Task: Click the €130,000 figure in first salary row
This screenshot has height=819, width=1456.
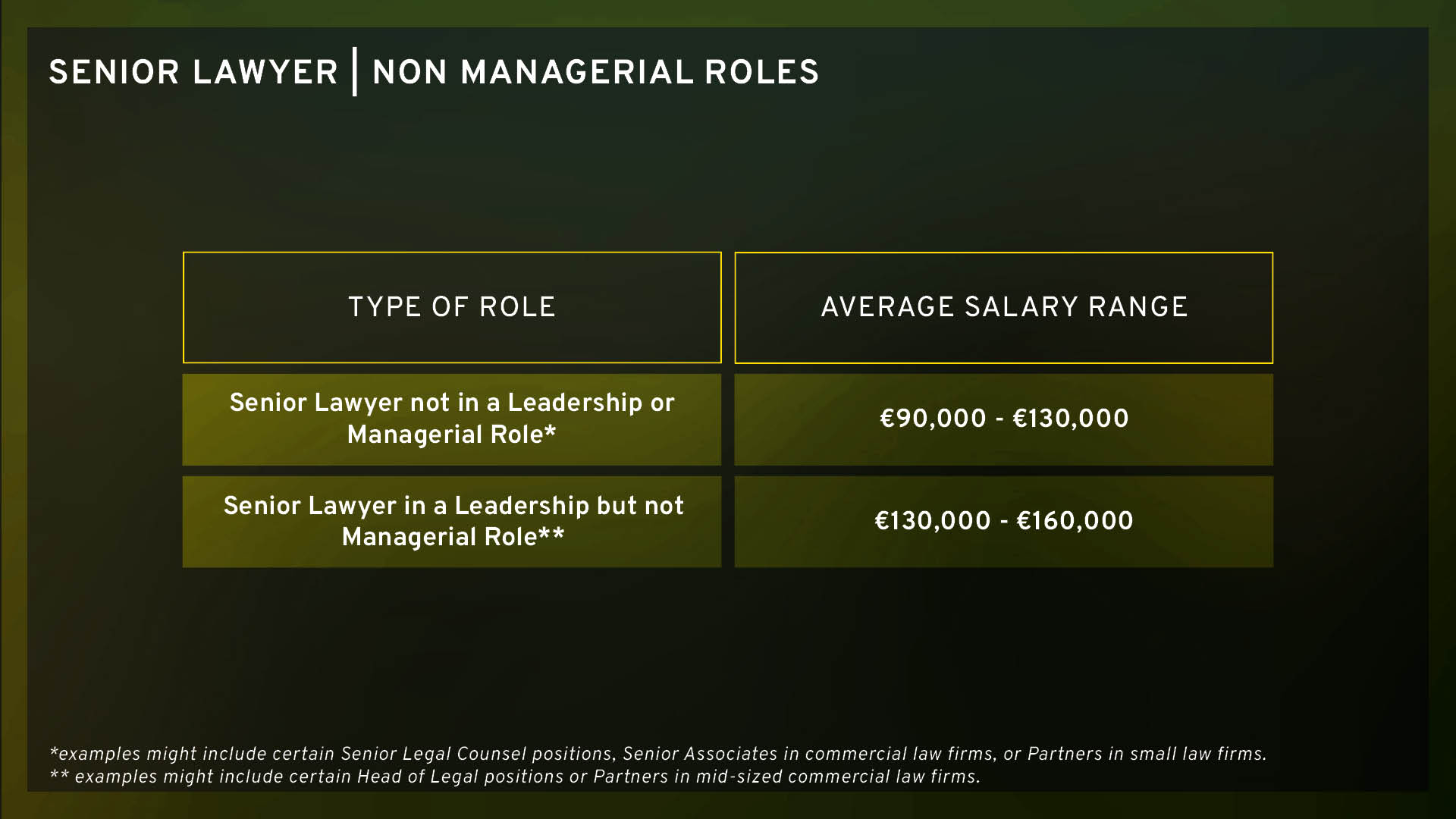Action: click(x=1071, y=419)
